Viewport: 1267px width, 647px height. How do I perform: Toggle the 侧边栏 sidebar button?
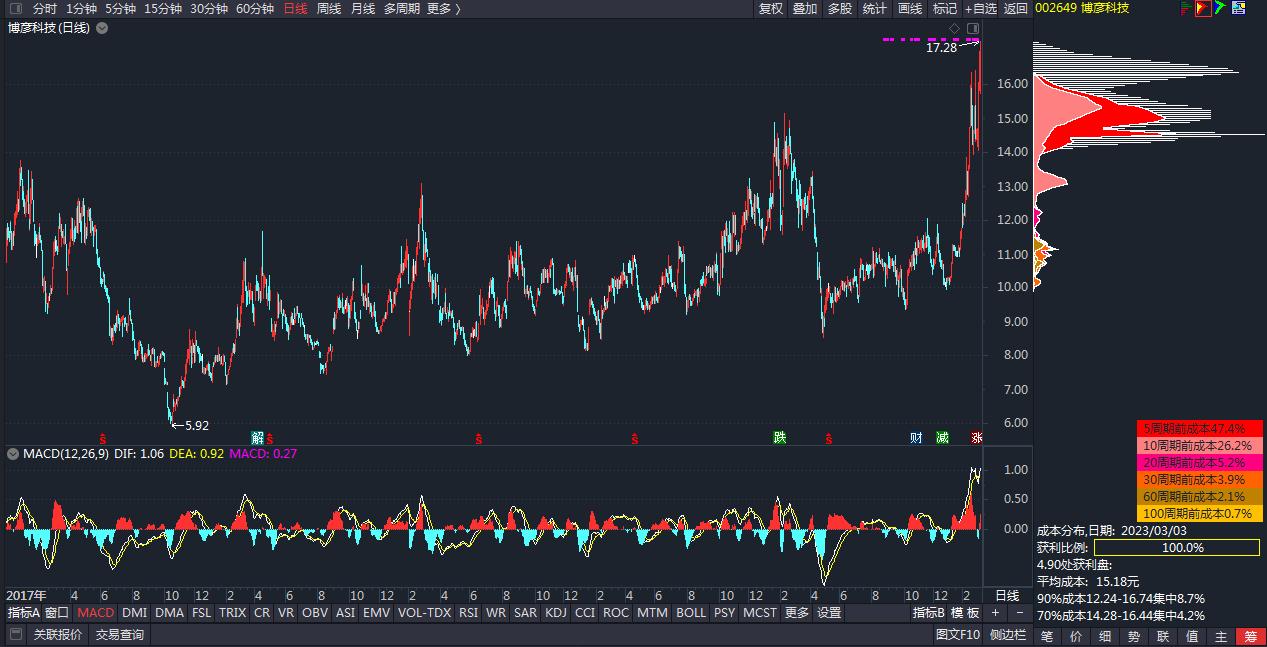point(1008,635)
